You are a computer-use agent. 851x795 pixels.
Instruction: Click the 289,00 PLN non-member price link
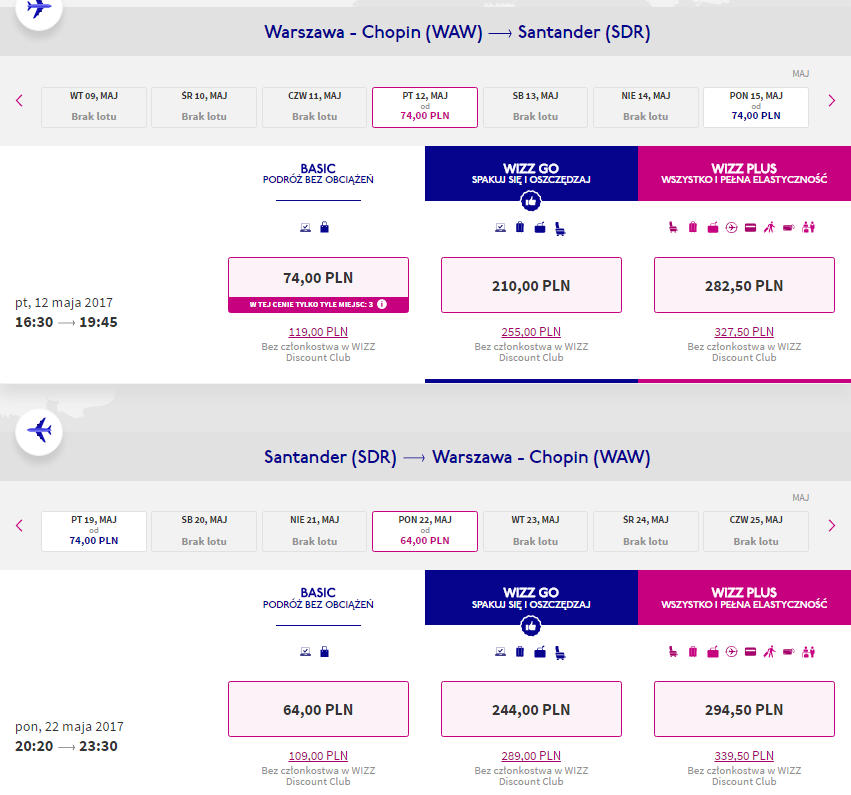click(531, 755)
